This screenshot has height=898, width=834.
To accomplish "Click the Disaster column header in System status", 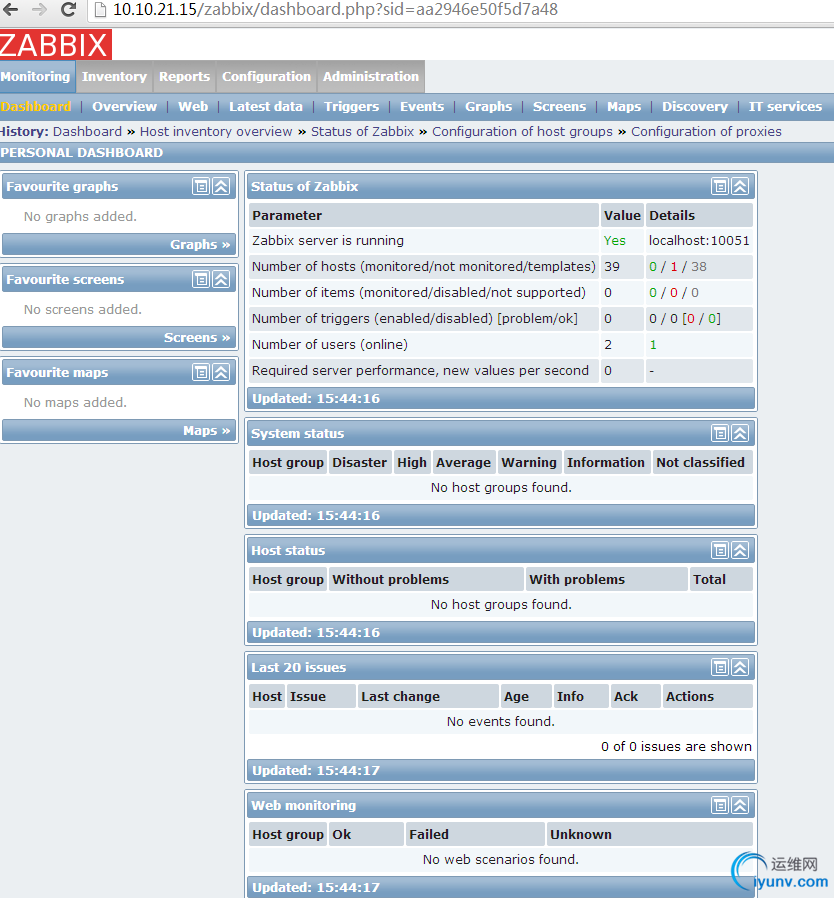I will [360, 462].
